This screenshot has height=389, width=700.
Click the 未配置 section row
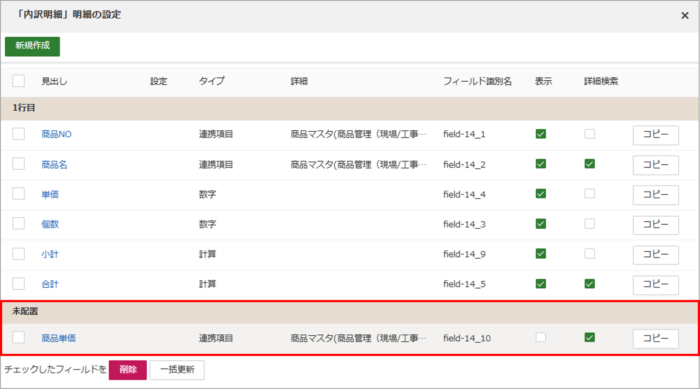[x=350, y=312]
